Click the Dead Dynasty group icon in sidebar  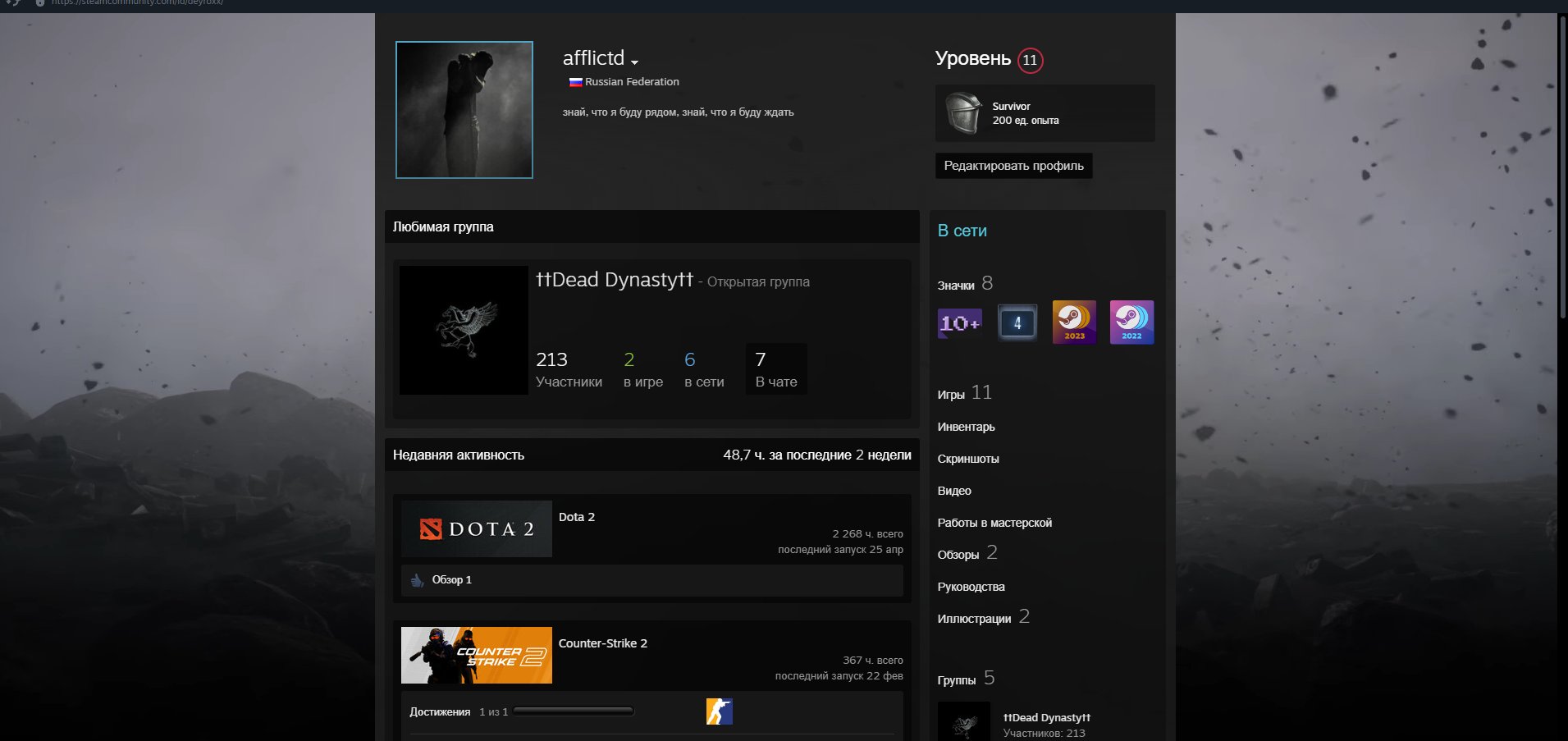964,722
